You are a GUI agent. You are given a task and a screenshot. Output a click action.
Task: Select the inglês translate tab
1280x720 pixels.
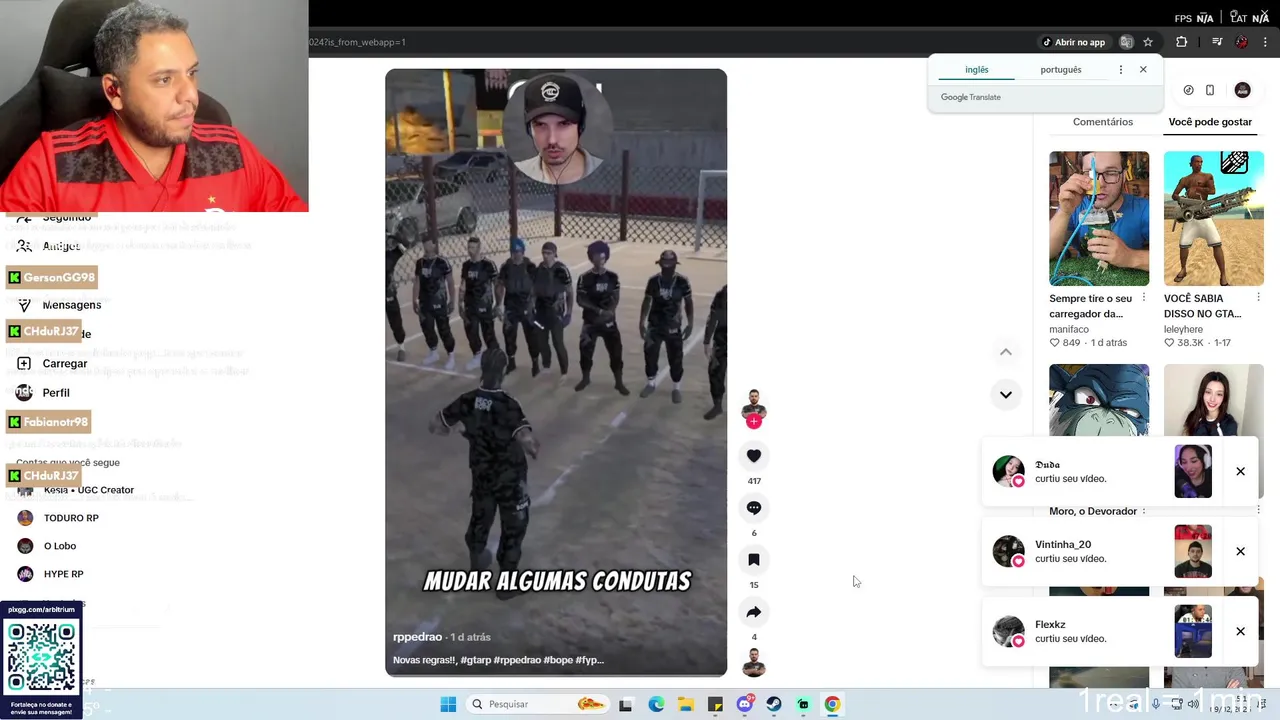(977, 70)
